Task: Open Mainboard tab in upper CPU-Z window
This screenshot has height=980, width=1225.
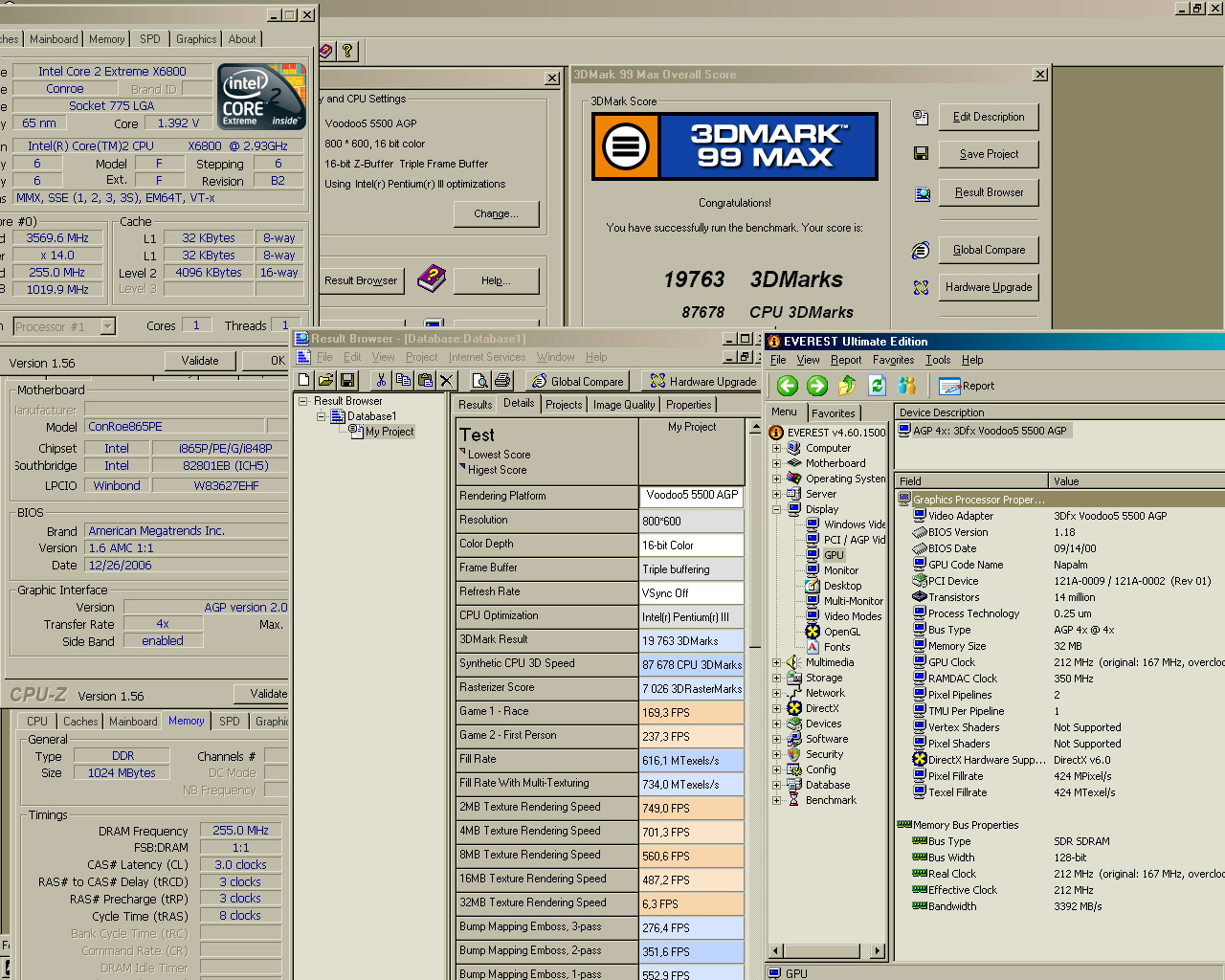Action: [54, 39]
